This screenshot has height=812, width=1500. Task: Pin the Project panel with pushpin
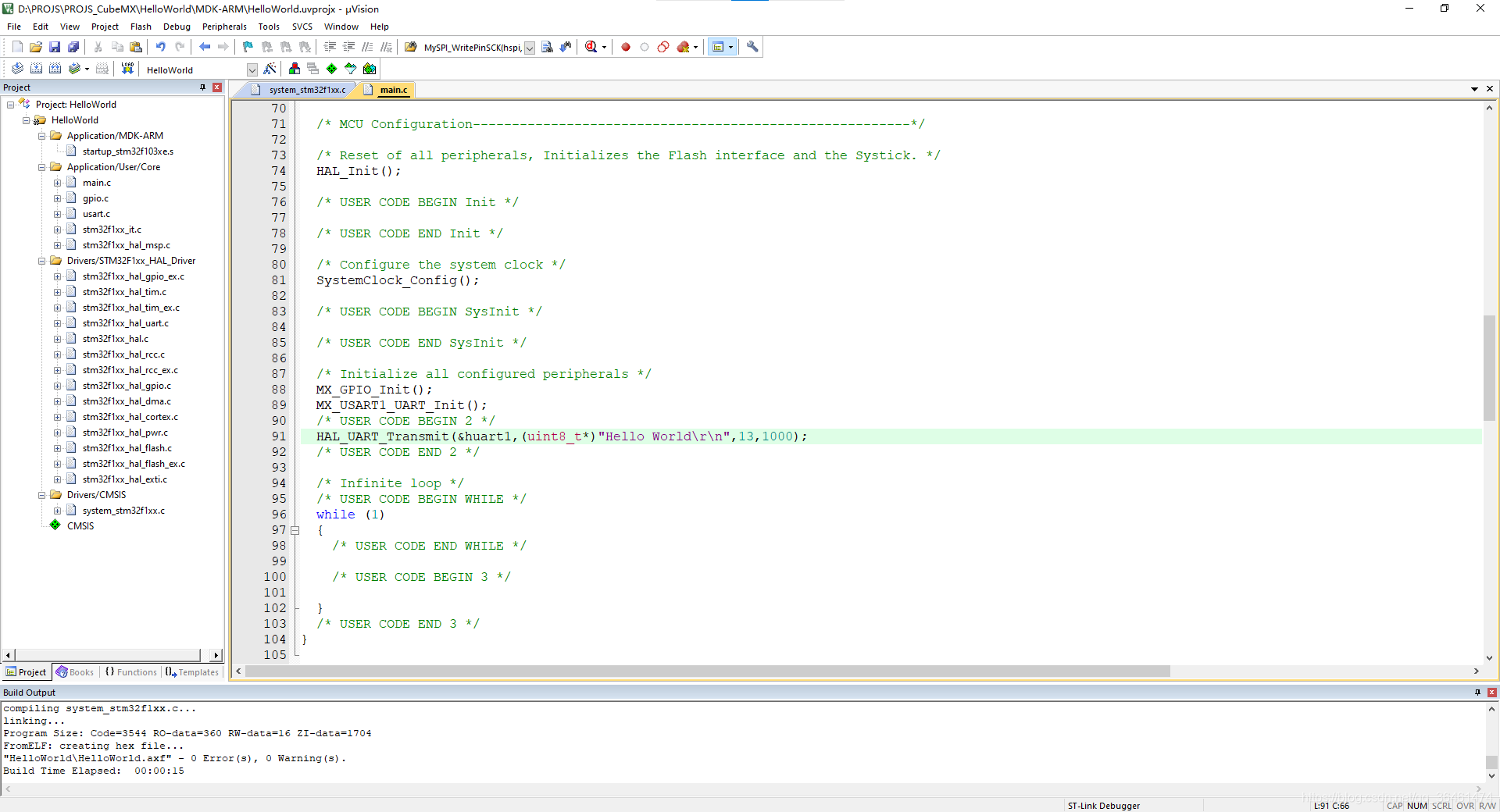coord(202,87)
